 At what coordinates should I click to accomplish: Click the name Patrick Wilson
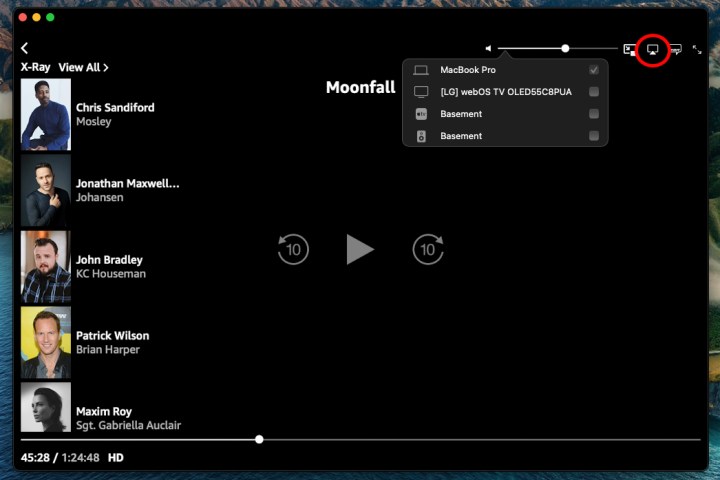point(112,336)
